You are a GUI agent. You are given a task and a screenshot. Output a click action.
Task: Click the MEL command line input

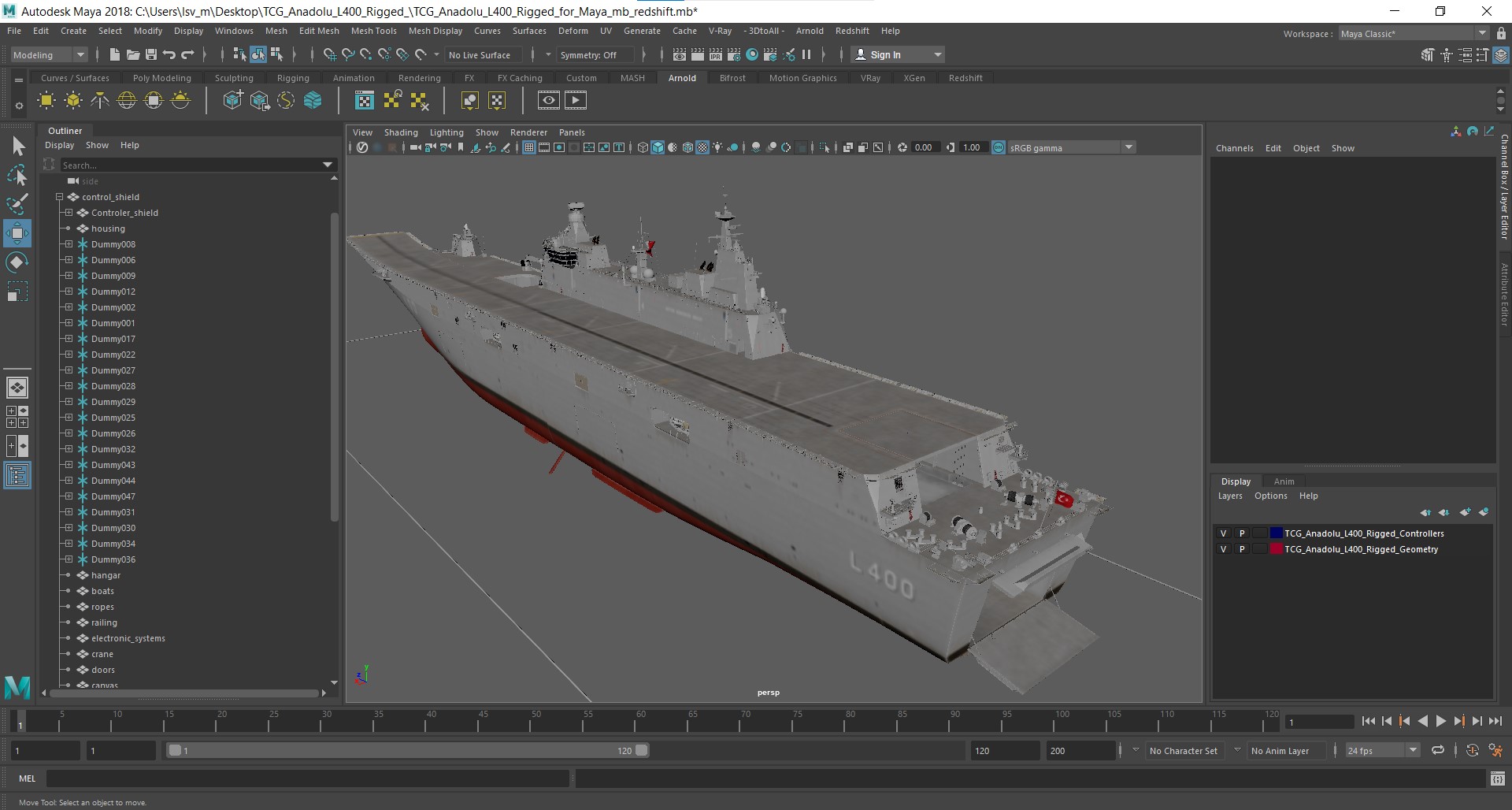(307, 778)
